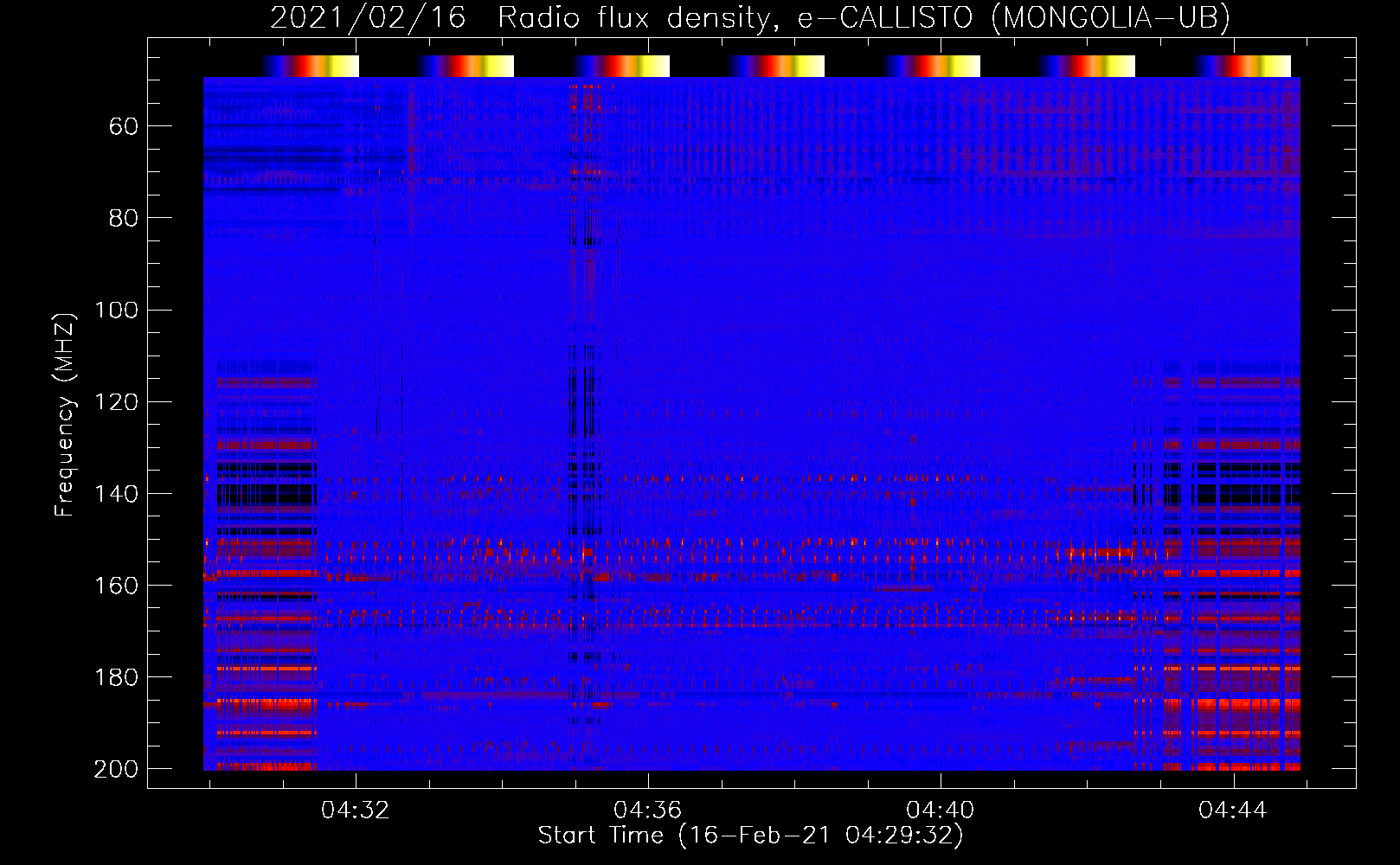
Task: Click the first color bar from left
Action: click(x=311, y=66)
